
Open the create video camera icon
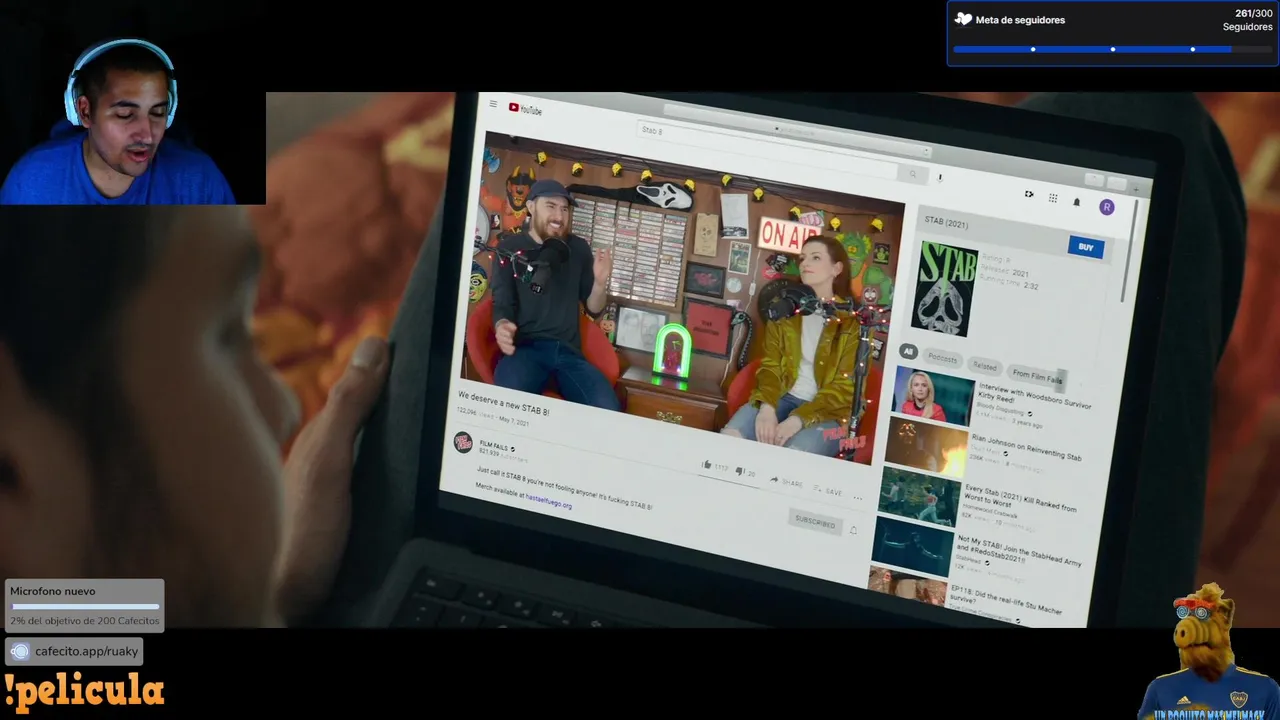[1029, 194]
